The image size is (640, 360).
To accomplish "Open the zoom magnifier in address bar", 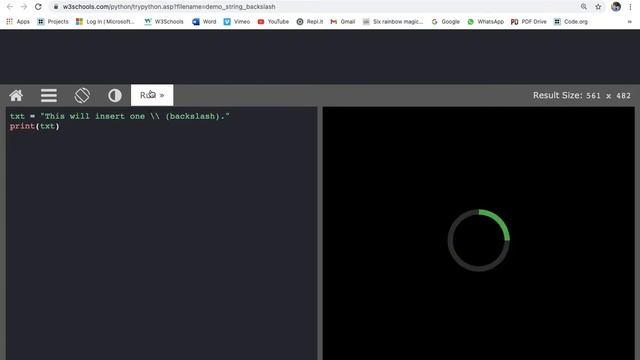I will point(584,7).
